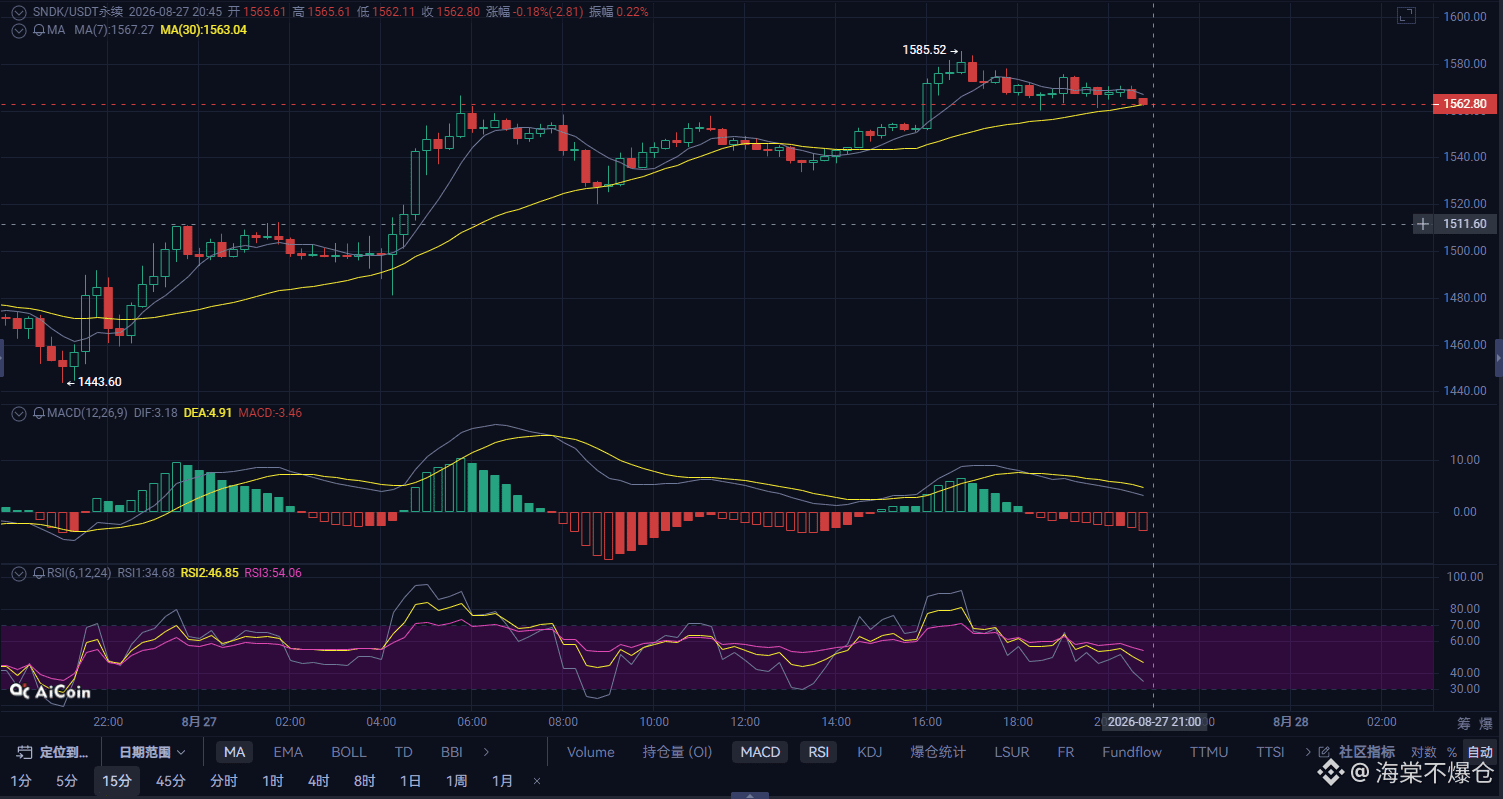Click the RSI3:54.06 value
The height and width of the screenshot is (799, 1503).
tap(273, 573)
